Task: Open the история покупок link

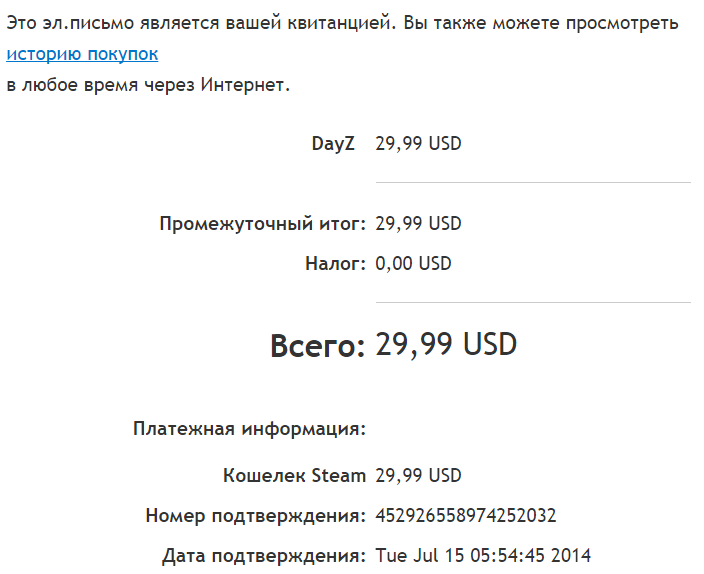Action: coord(82,54)
